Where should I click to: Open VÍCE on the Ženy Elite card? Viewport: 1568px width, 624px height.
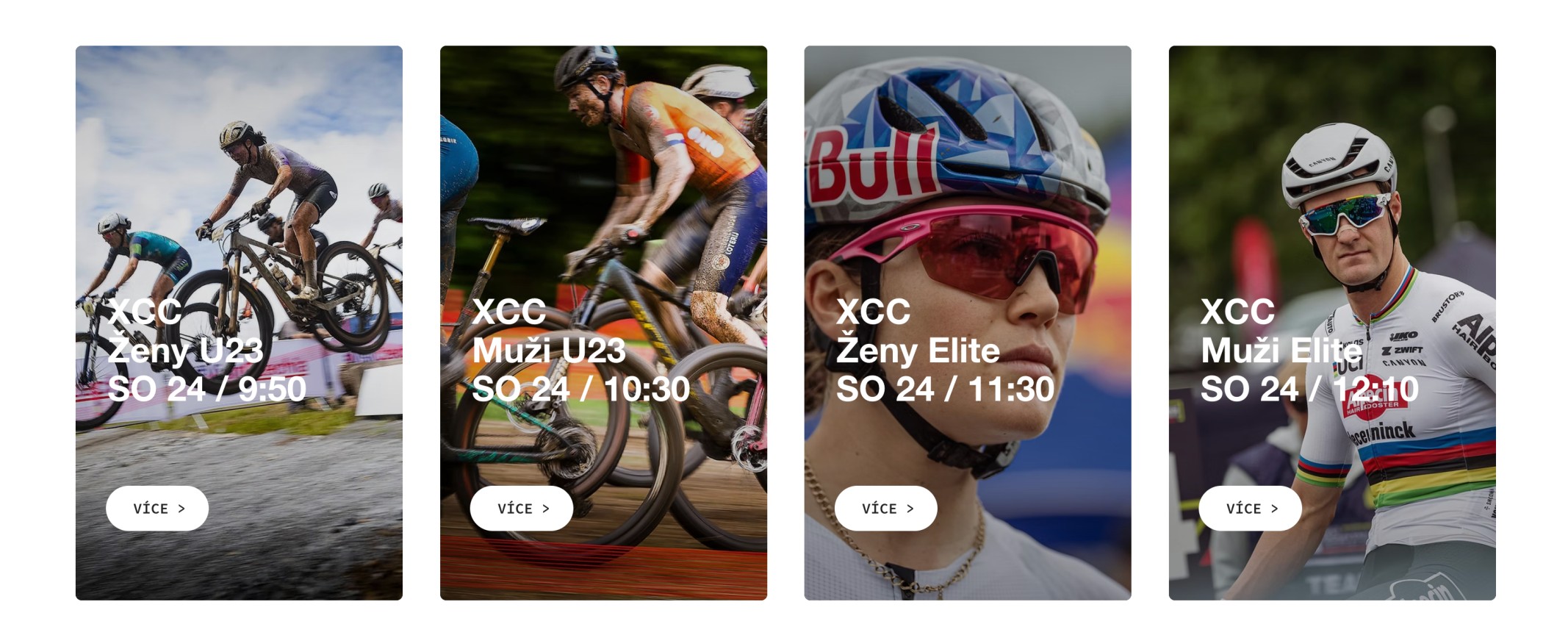pos(886,508)
